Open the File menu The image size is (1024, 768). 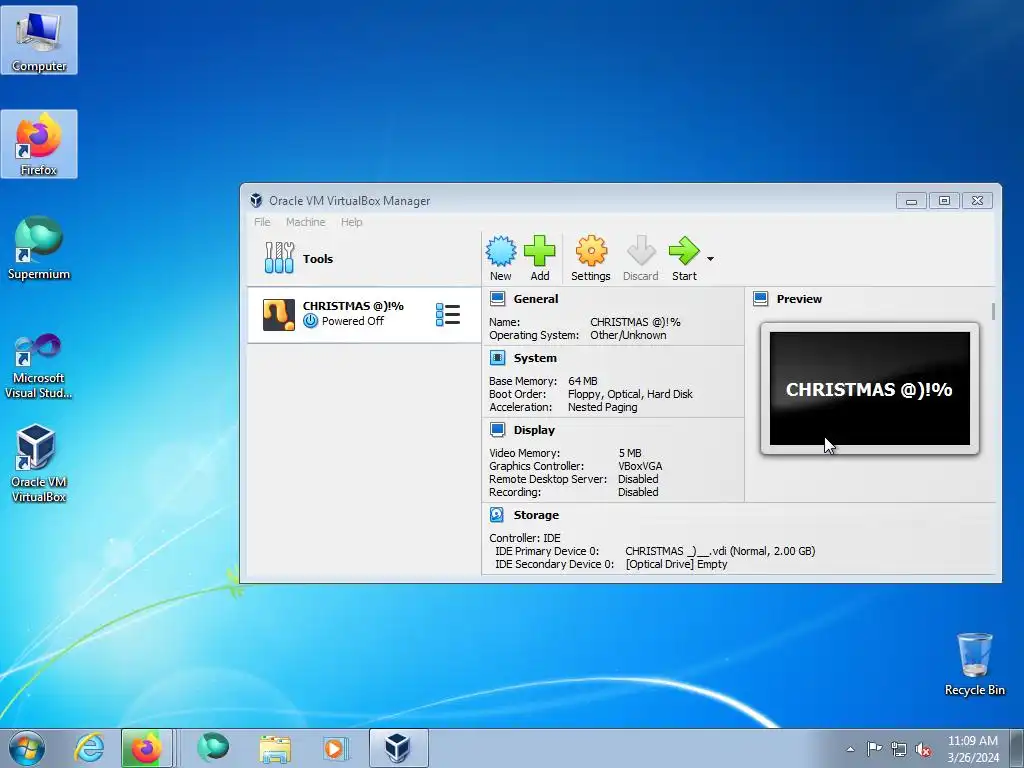coord(262,222)
